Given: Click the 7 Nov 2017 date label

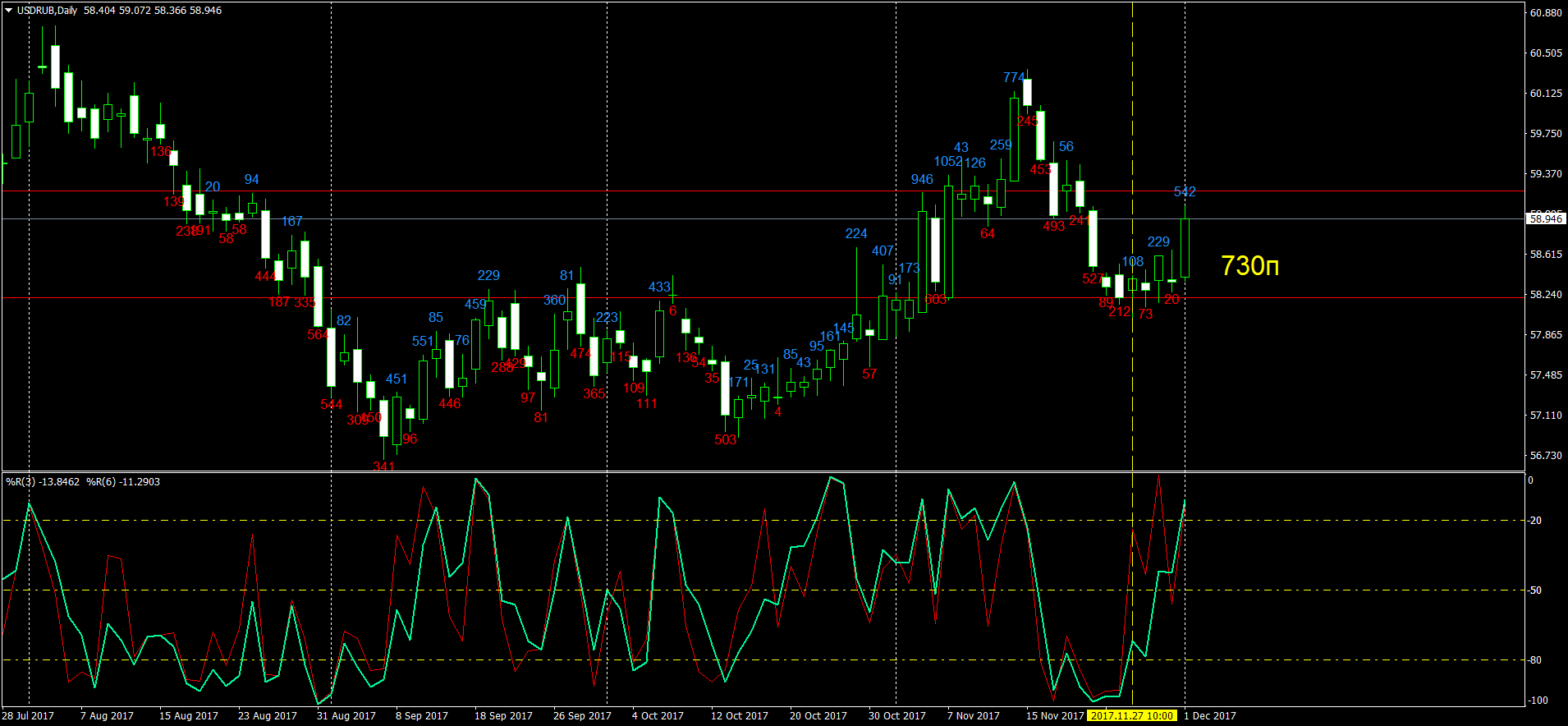Looking at the screenshot, I should click(974, 716).
